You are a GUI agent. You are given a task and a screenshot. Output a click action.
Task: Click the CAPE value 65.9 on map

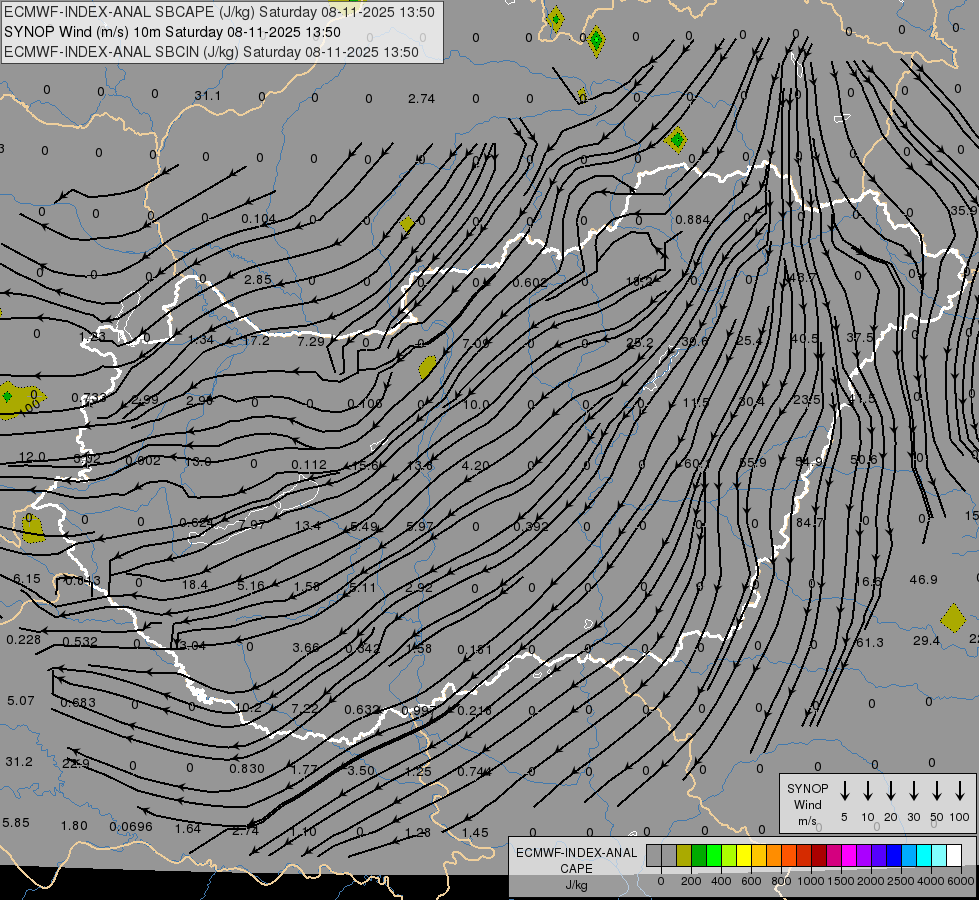[x=752, y=463]
